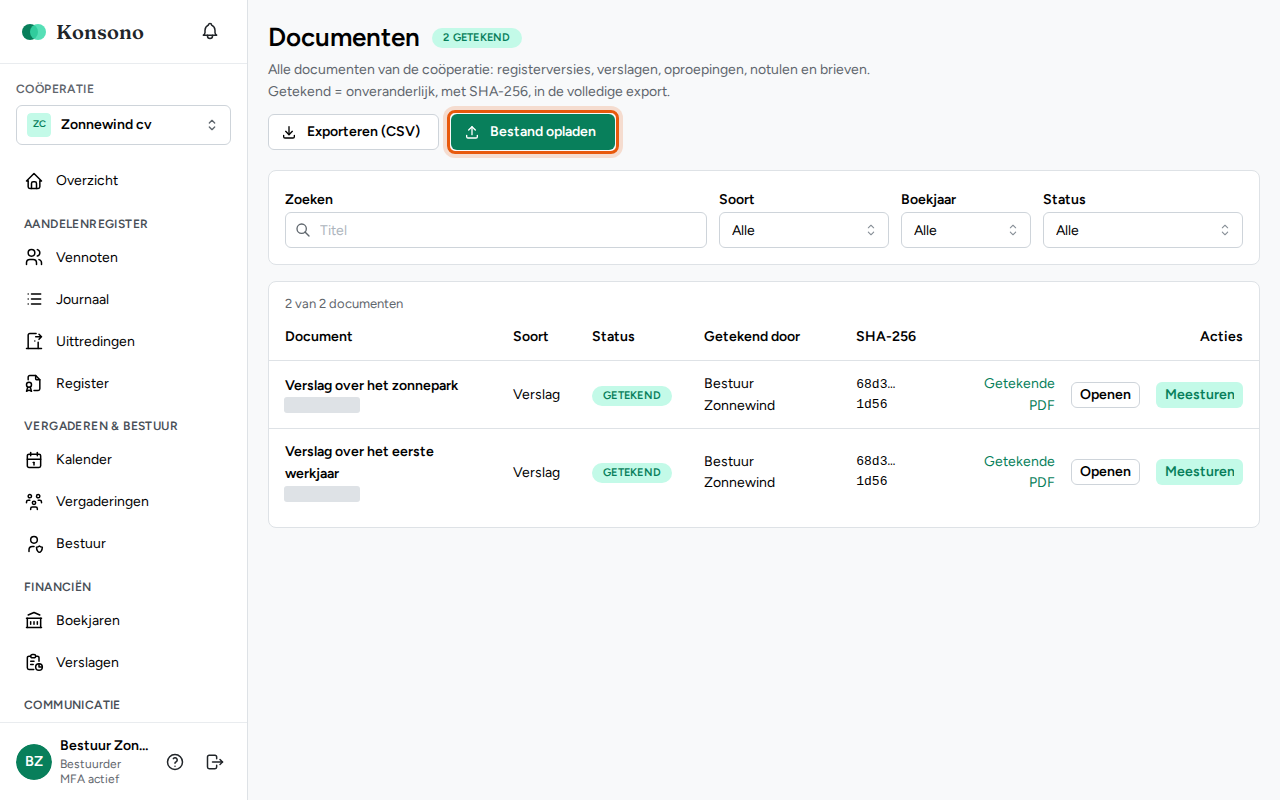Open the Status filter dropdown
1280x800 pixels.
coord(1143,230)
